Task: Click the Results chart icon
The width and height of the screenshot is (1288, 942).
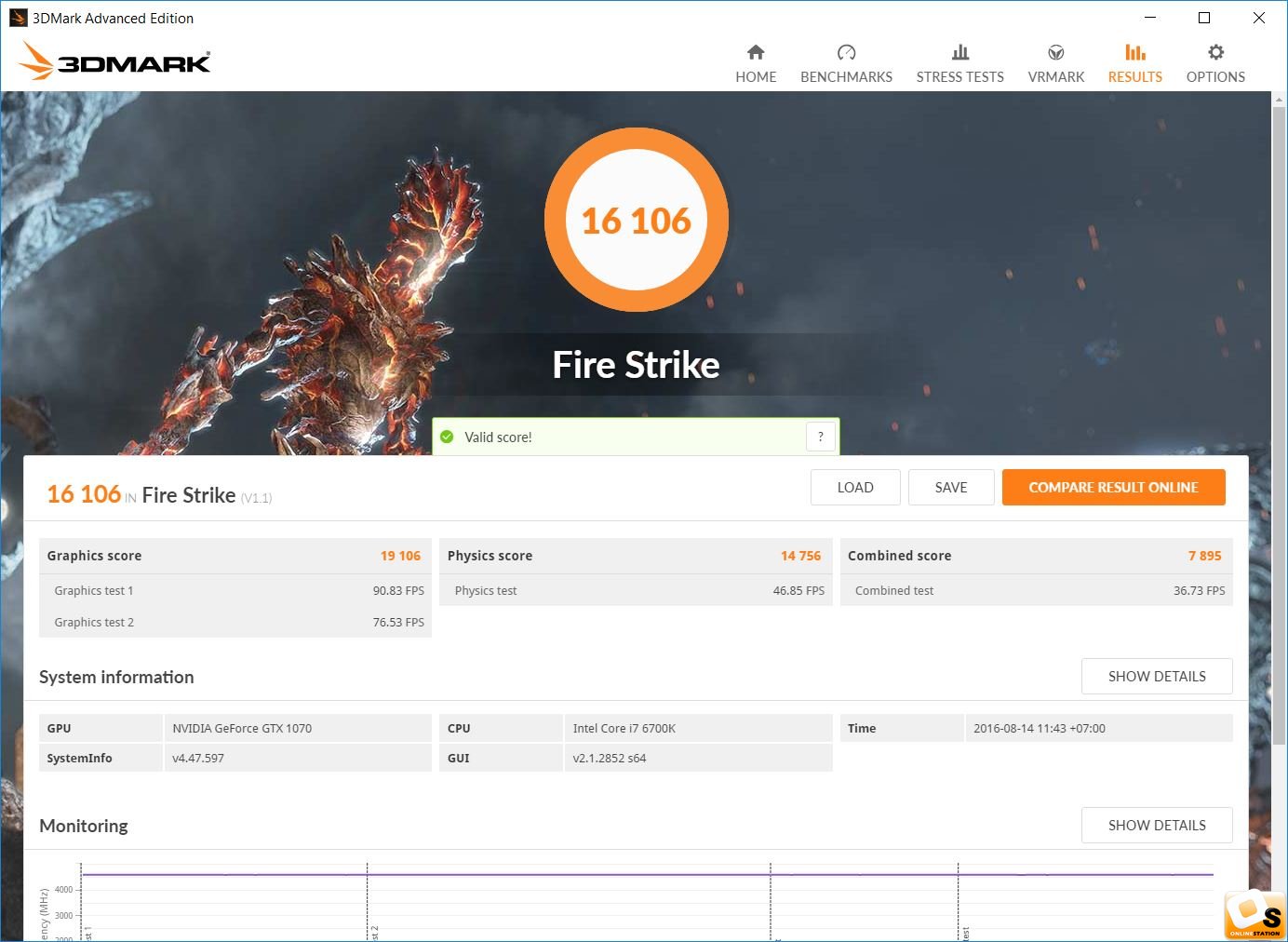Action: [x=1135, y=52]
